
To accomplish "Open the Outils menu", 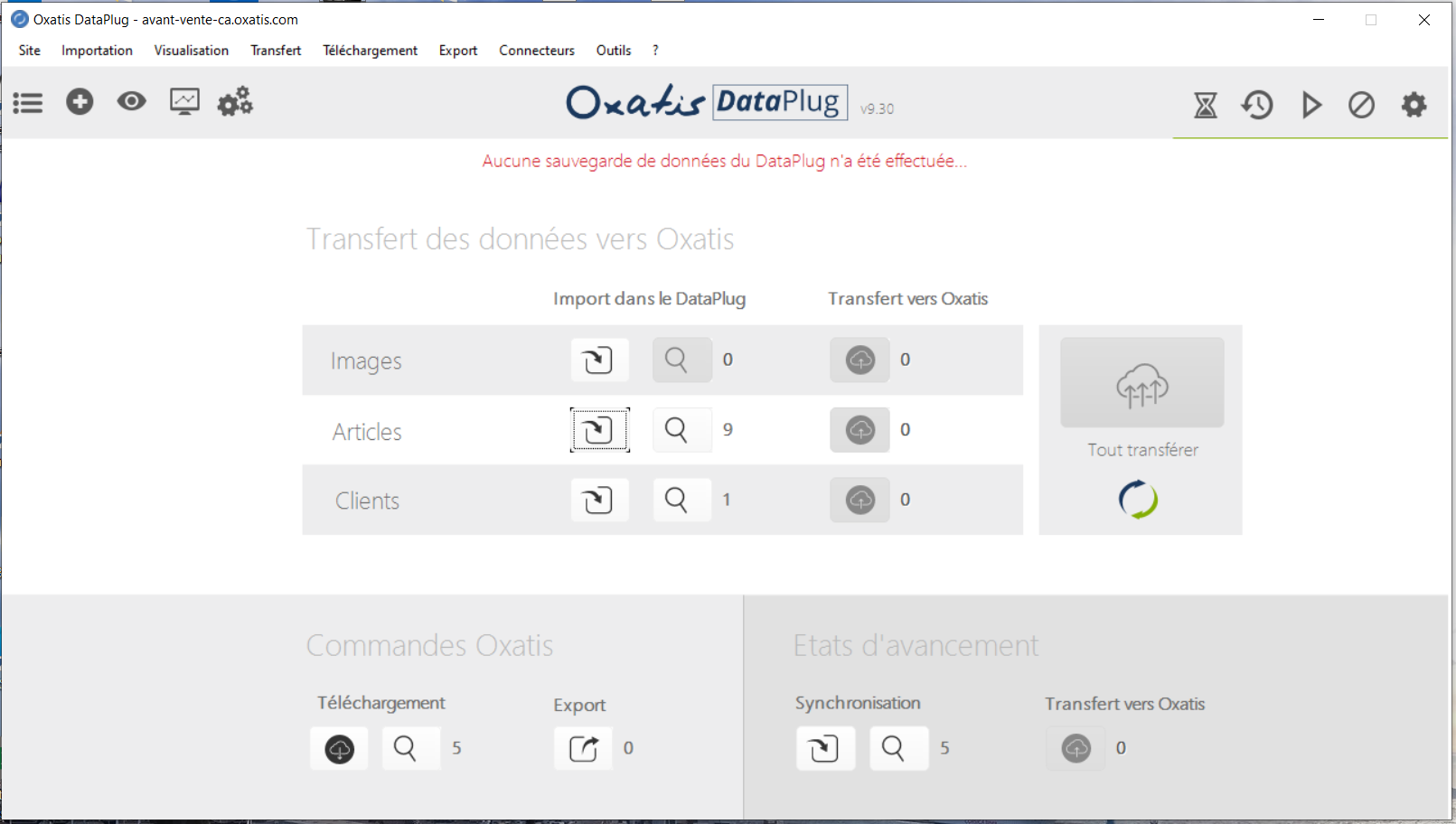I will tap(614, 51).
